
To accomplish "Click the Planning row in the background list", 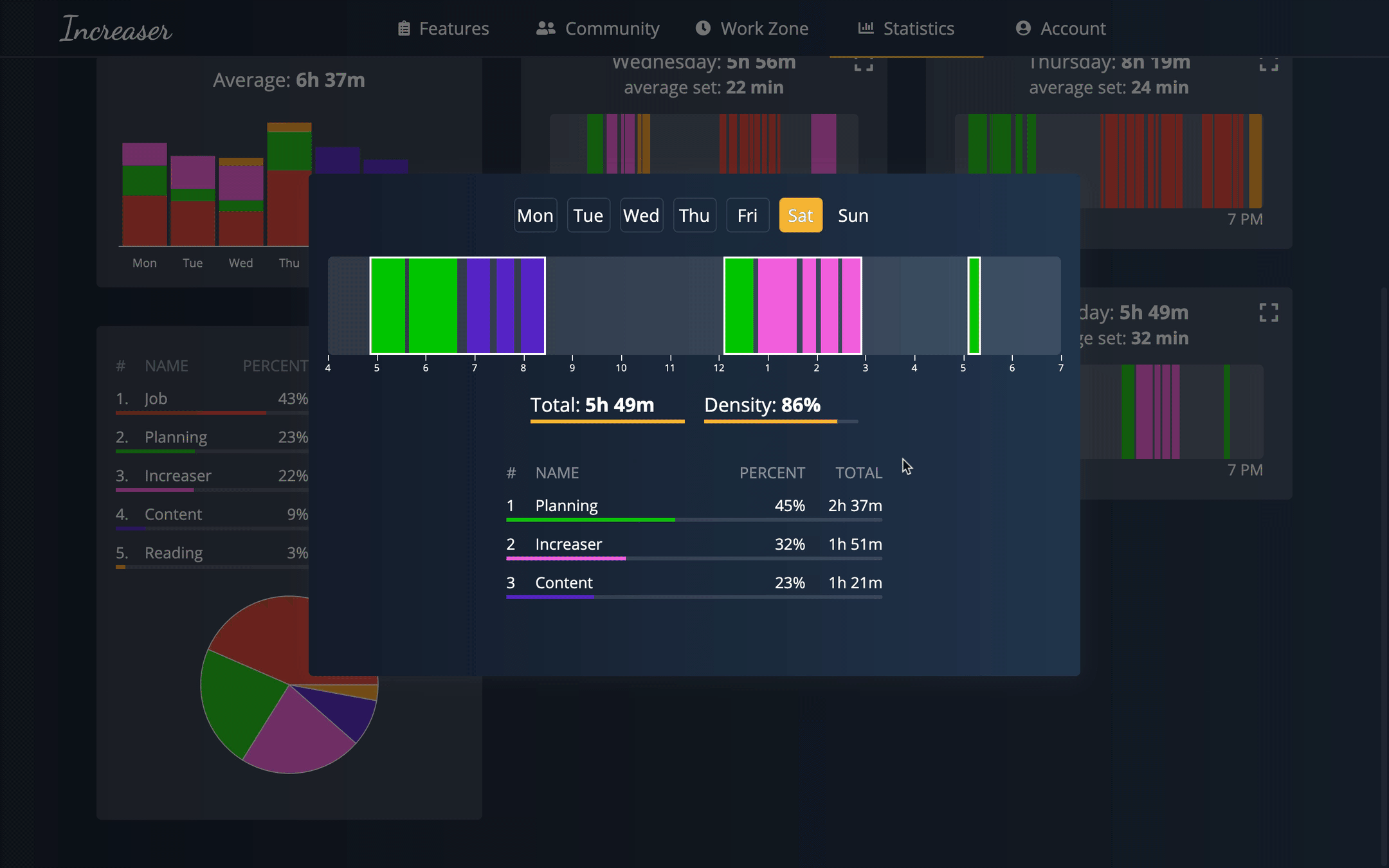I will pyautogui.click(x=212, y=439).
